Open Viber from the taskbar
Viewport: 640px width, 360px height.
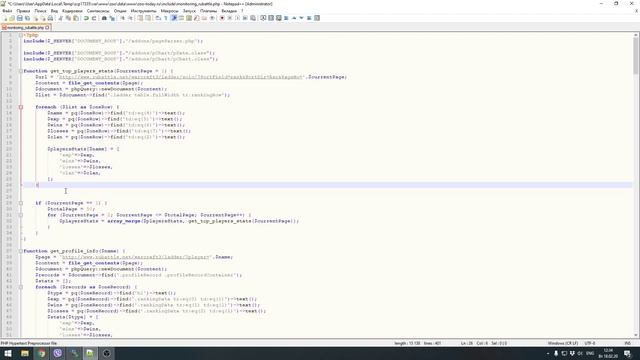point(58,353)
